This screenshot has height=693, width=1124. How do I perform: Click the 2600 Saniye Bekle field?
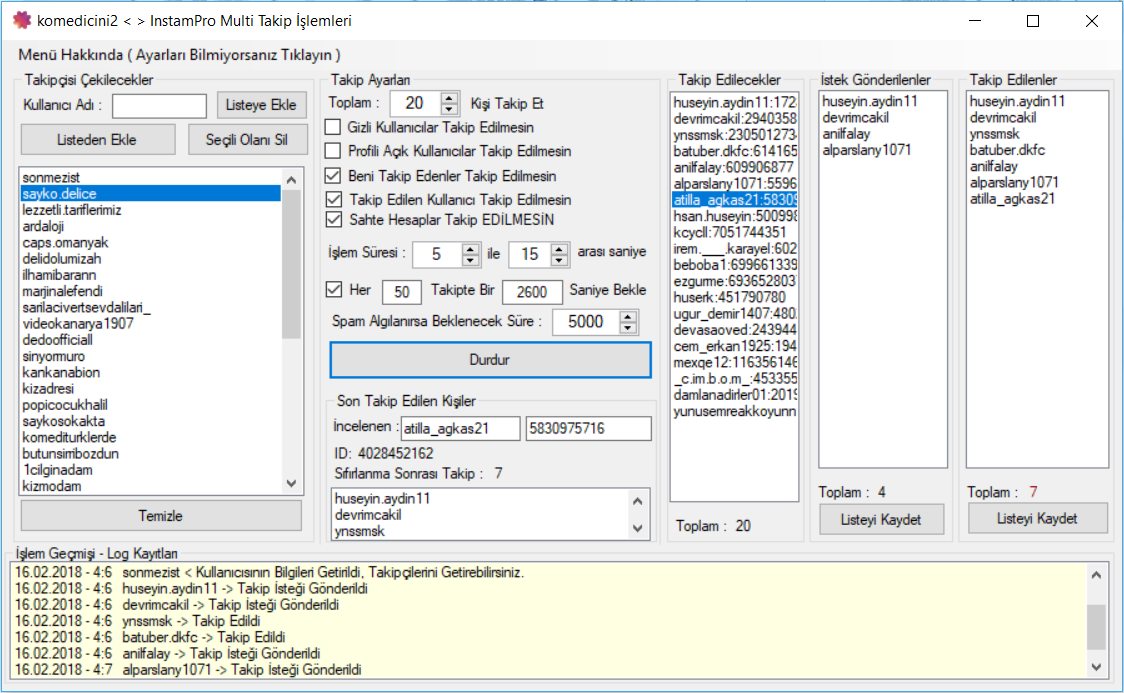click(532, 292)
